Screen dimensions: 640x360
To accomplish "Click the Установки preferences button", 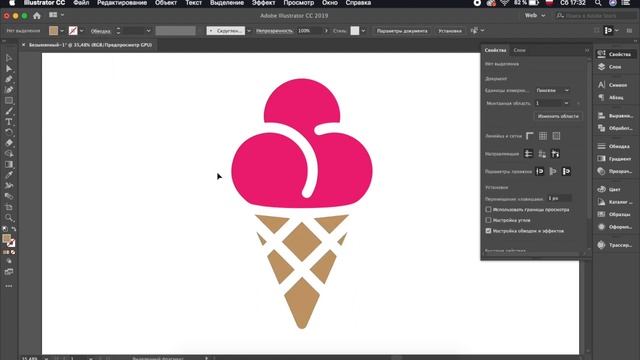I will coord(450,31).
